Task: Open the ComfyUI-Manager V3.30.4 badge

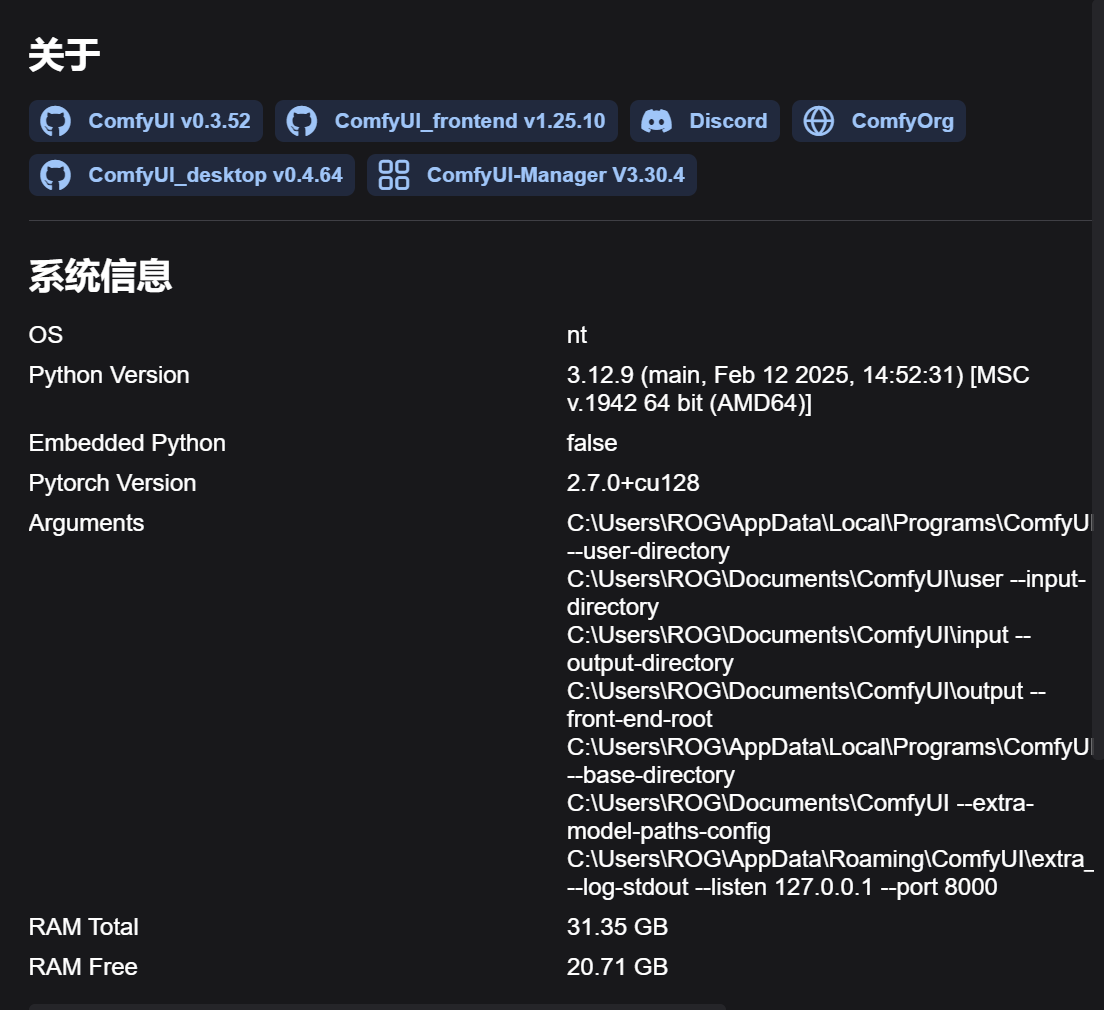Action: click(x=532, y=175)
